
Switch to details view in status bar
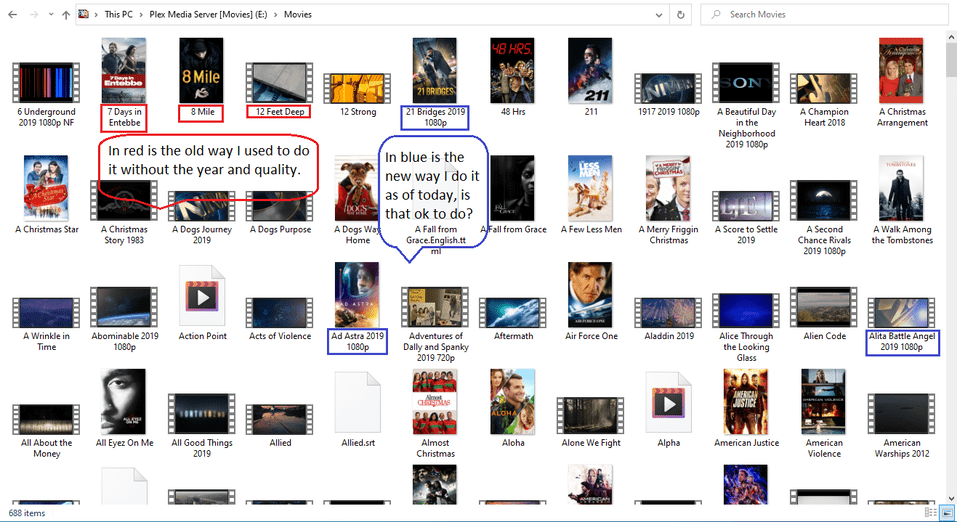[931, 513]
